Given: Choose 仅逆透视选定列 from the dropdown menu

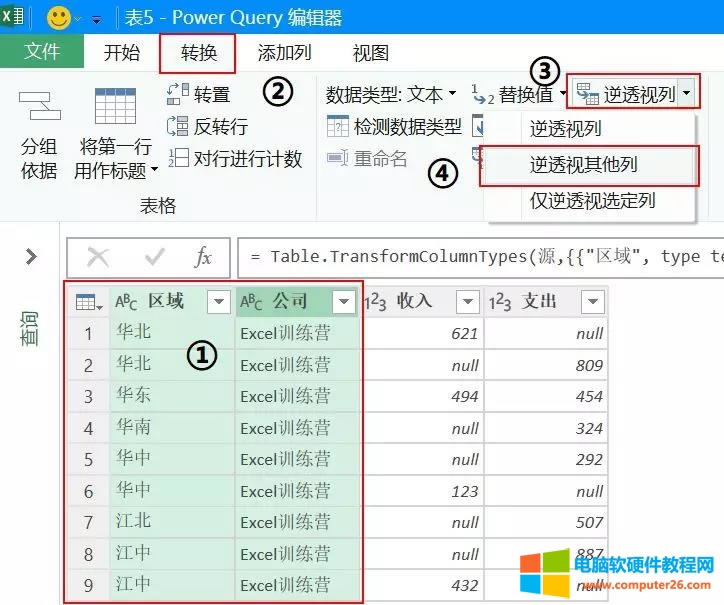Looking at the screenshot, I should pos(591,200).
